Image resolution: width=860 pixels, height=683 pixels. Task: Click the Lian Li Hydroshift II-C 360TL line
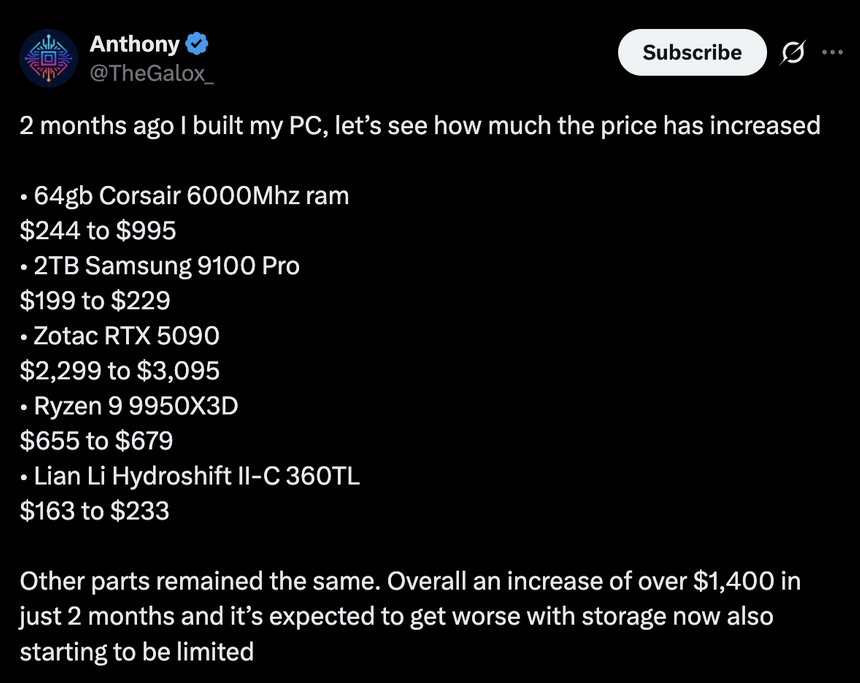click(190, 476)
